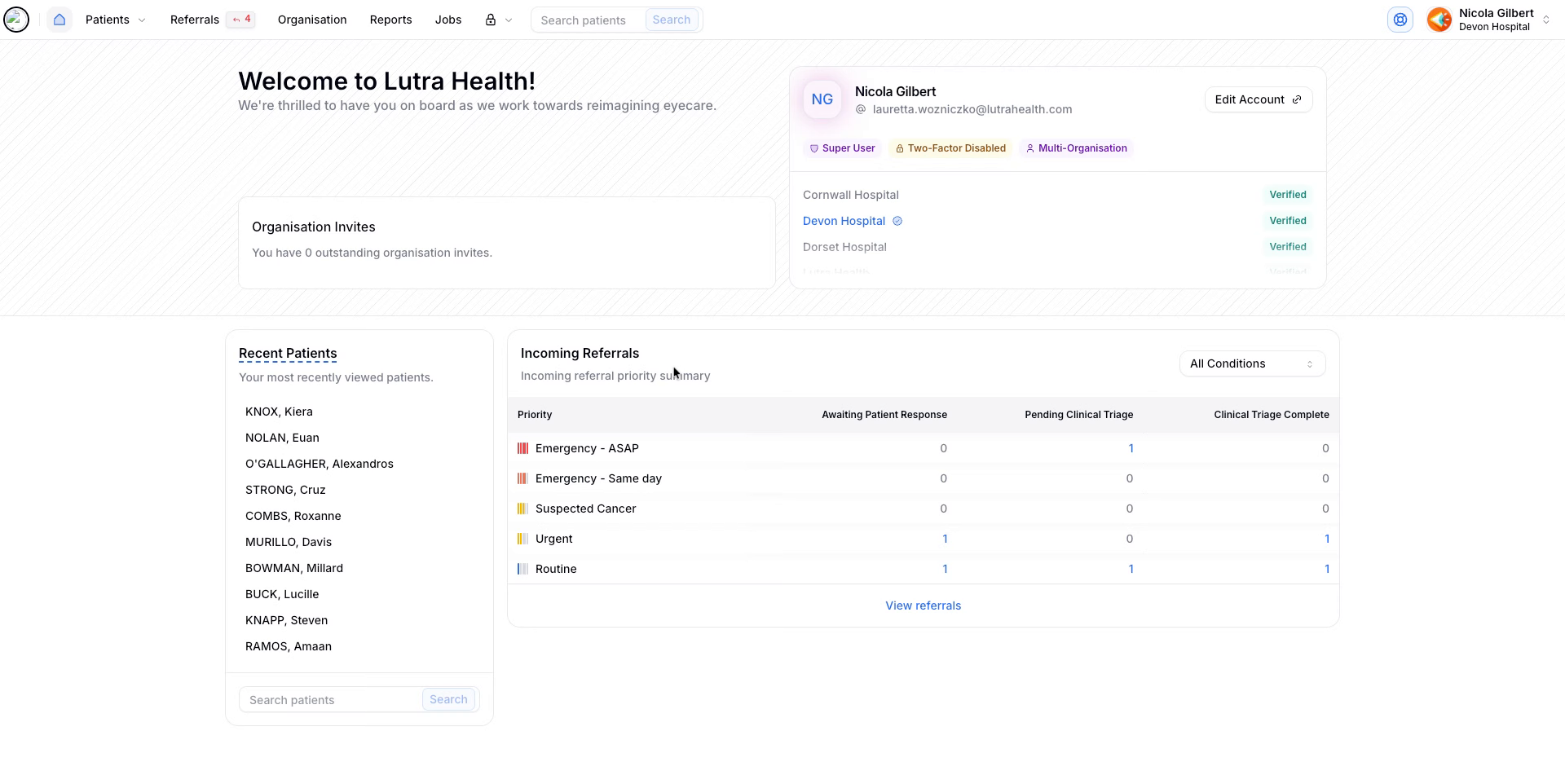Click the Pending Clinical Triage column header

(1079, 415)
